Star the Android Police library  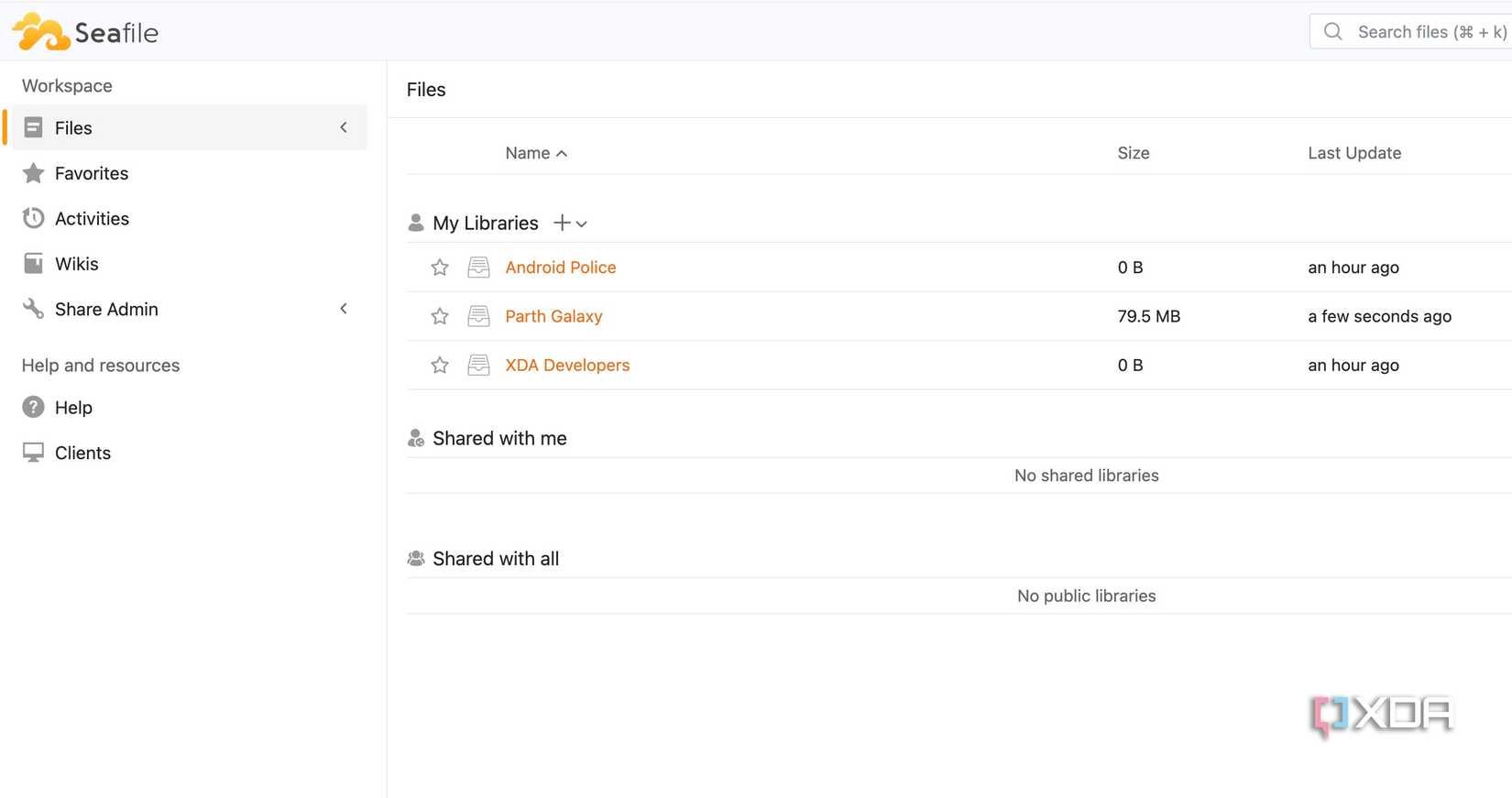[x=440, y=268]
